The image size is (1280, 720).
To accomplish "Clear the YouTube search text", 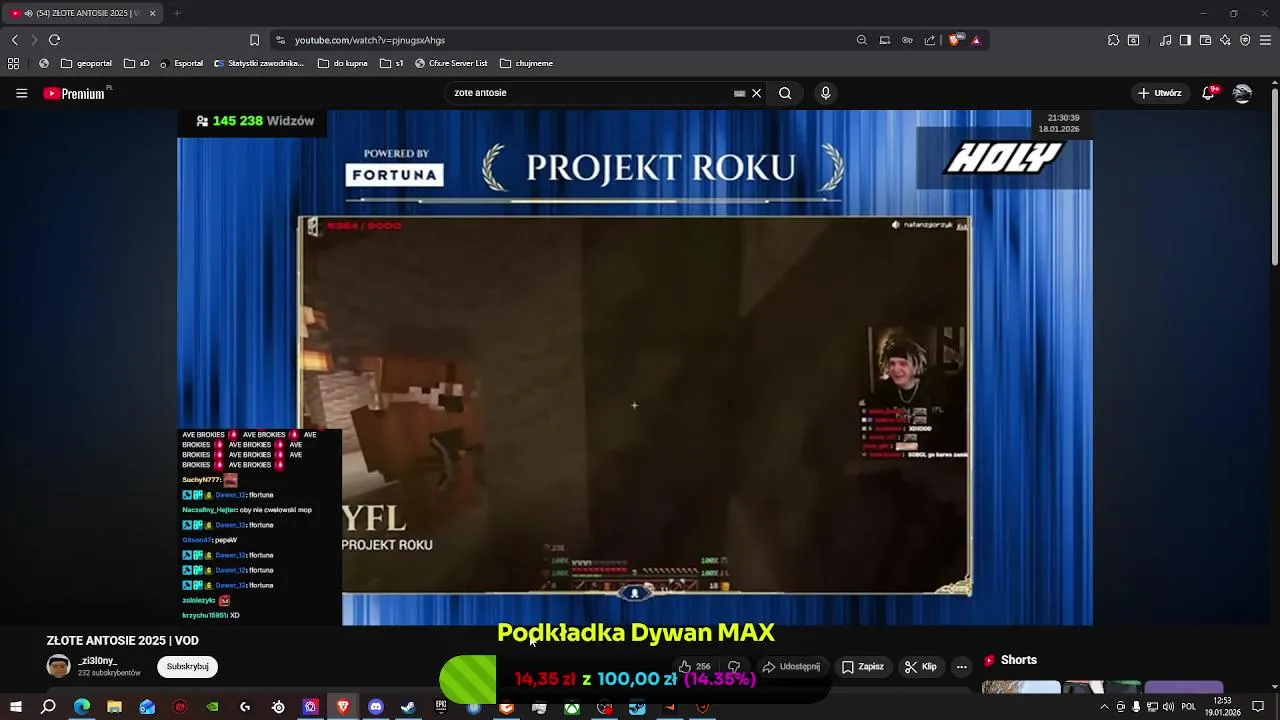I will coord(757,93).
